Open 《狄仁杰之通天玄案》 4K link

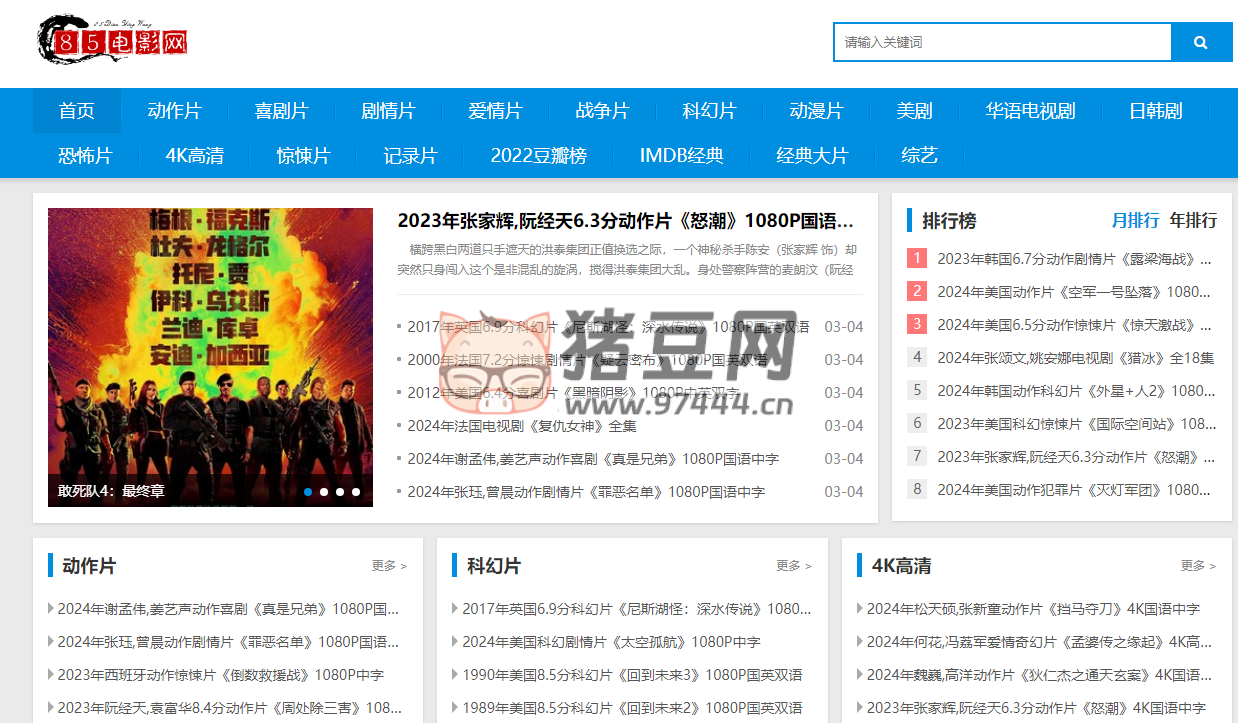(x=1040, y=675)
